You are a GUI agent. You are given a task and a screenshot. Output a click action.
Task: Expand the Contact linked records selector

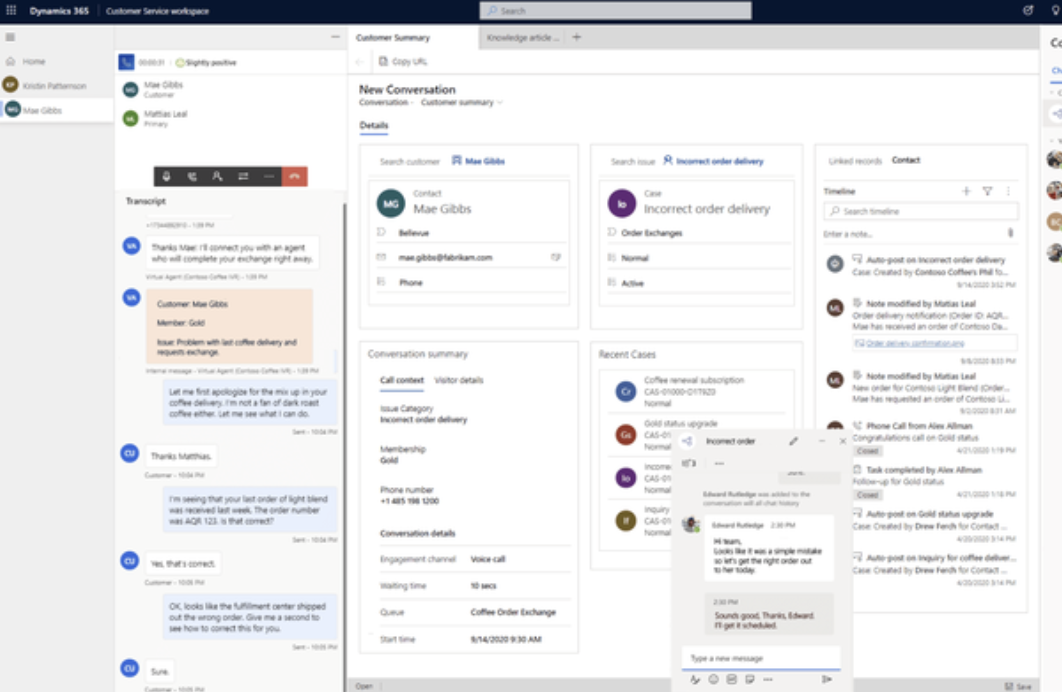906,160
